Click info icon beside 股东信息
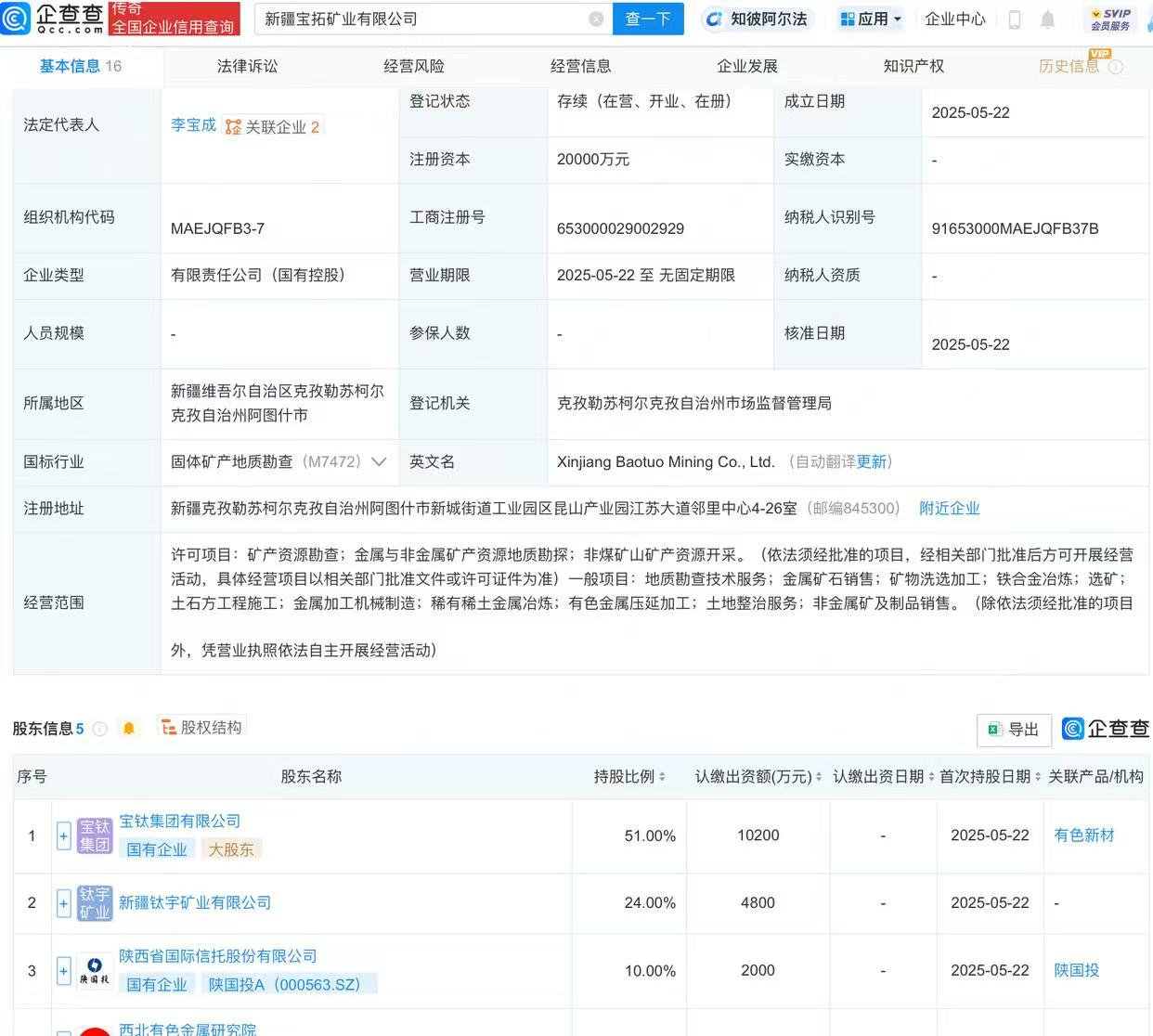This screenshot has width=1153, height=1036. [x=100, y=729]
